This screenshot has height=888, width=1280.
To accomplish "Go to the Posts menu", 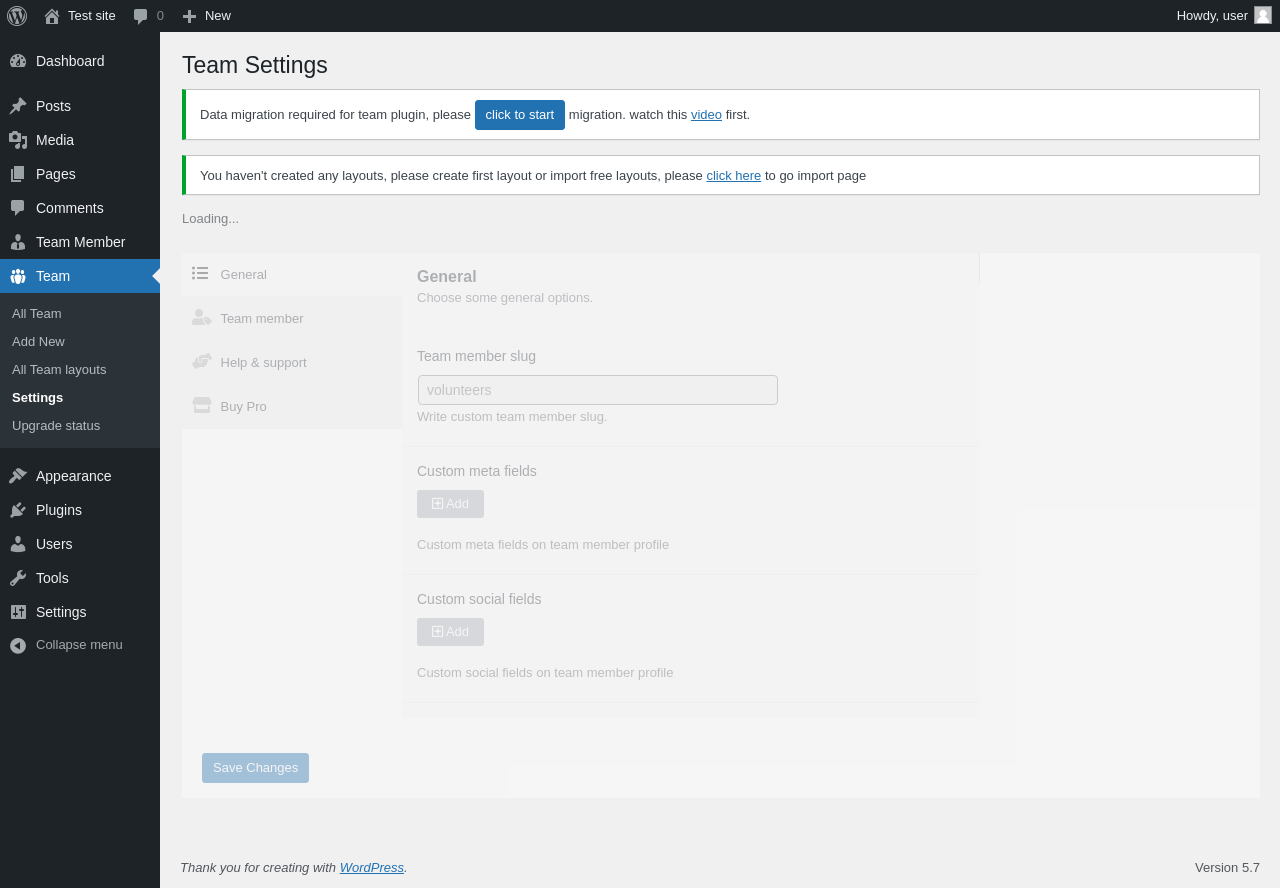I will pyautogui.click(x=53, y=106).
